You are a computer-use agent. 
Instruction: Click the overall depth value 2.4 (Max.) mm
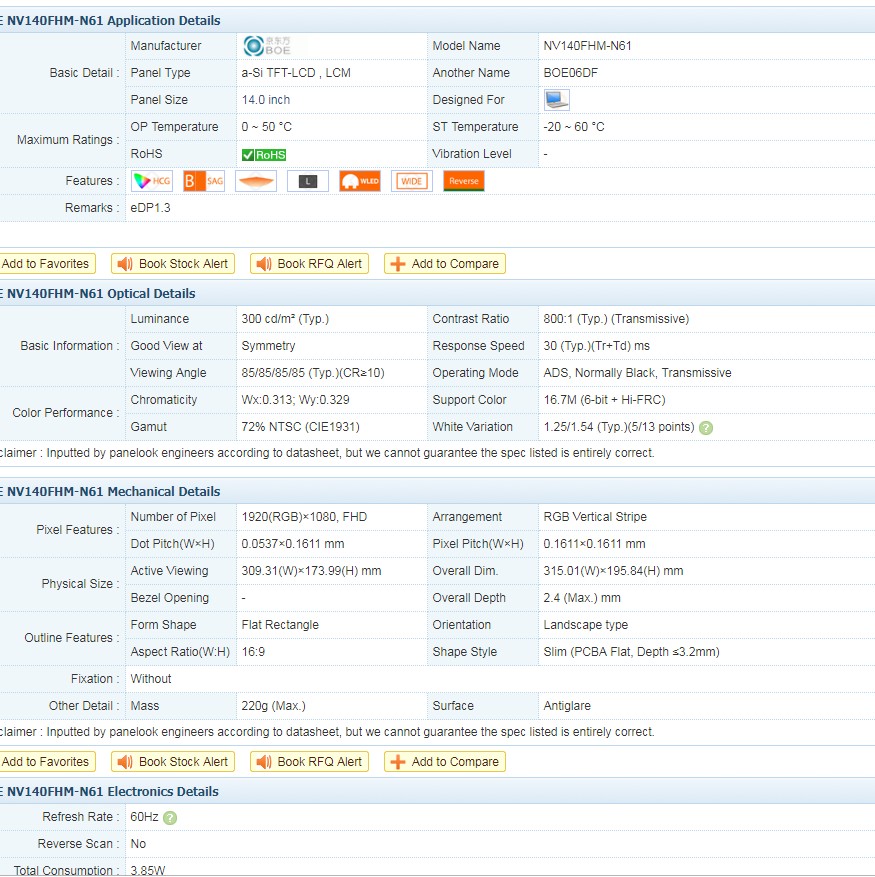(582, 598)
